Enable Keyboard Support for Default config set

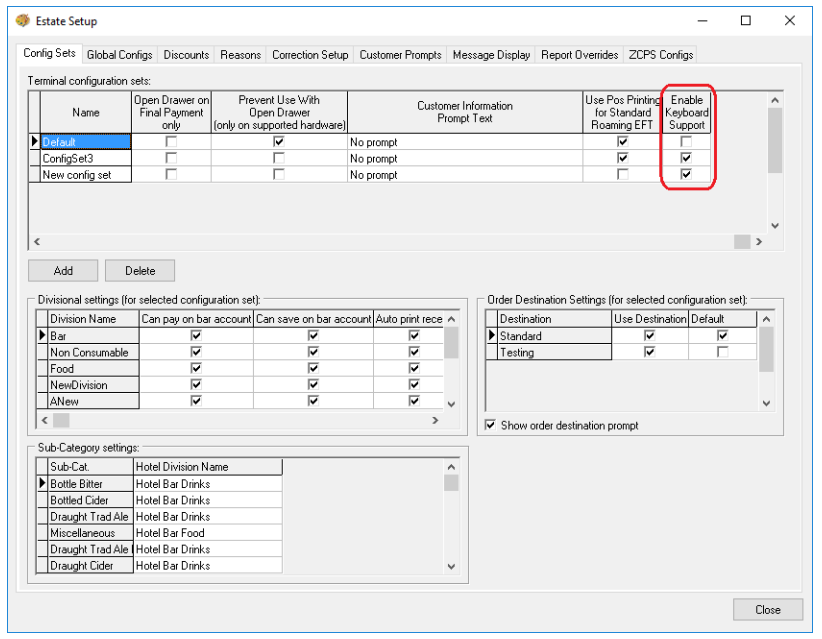click(x=686, y=142)
